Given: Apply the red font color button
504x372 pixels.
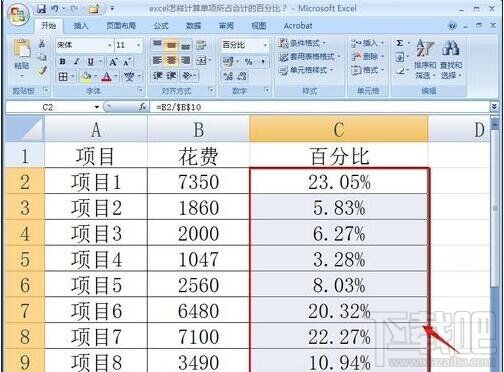Looking at the screenshot, I should coord(106,77).
